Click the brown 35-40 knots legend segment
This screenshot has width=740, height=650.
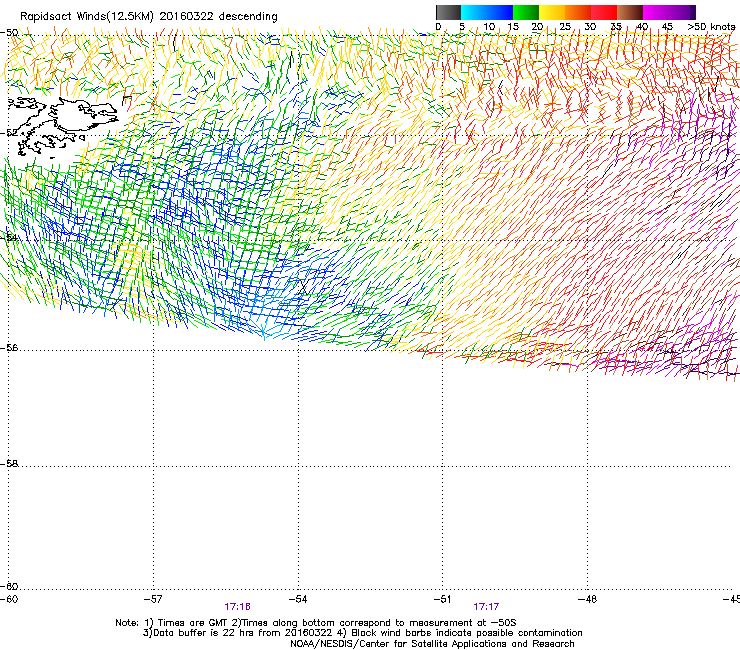tap(630, 12)
